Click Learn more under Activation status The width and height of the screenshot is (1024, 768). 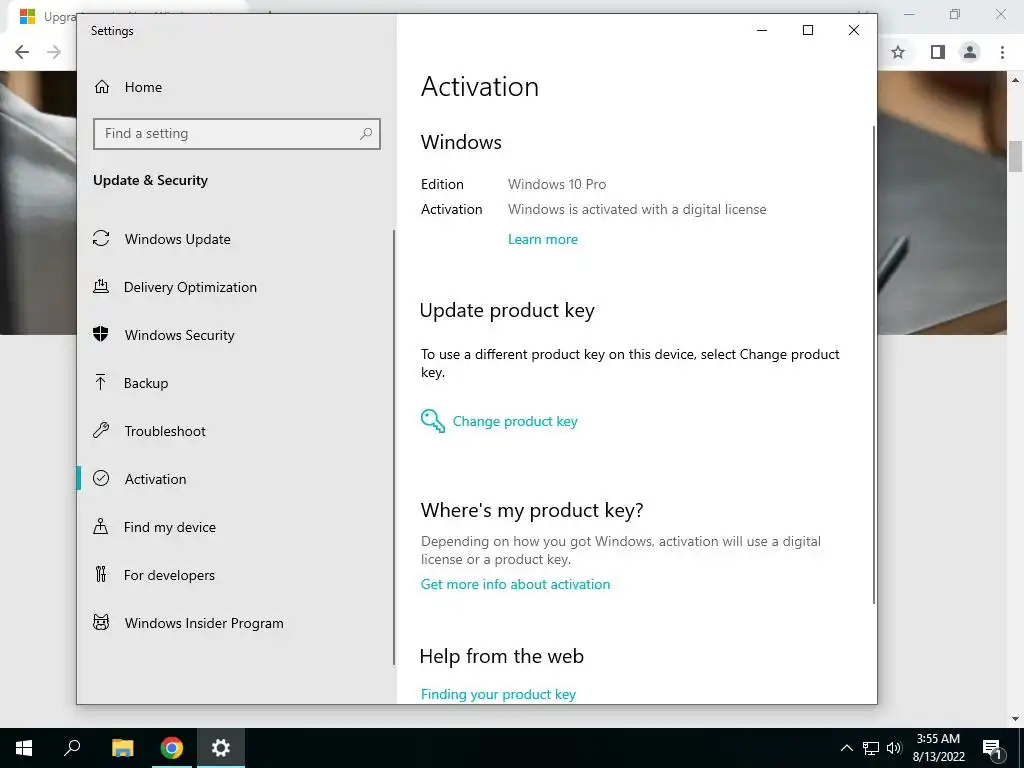pyautogui.click(x=543, y=239)
